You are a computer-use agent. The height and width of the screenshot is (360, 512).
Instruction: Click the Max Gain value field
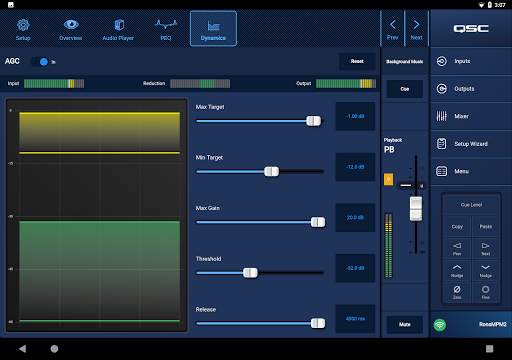[355, 218]
